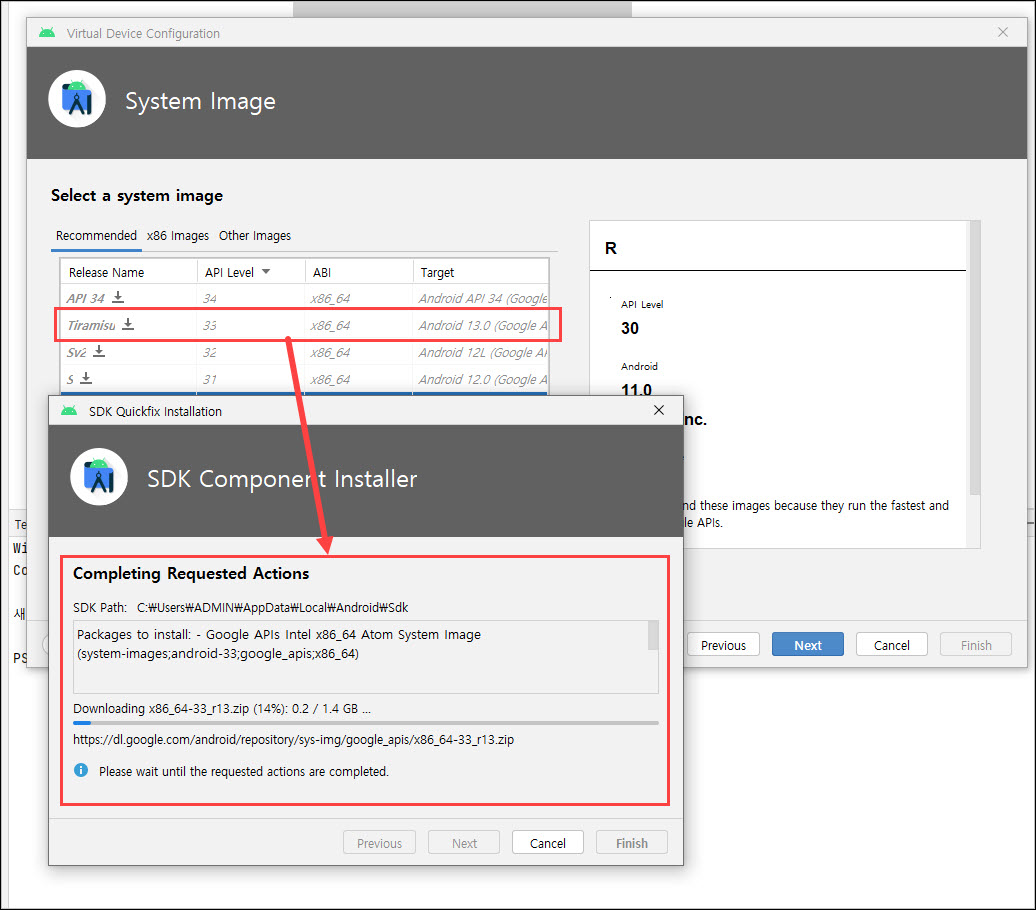The width and height of the screenshot is (1036, 910).
Task: Click API level 31 cell
Action: tap(209, 380)
